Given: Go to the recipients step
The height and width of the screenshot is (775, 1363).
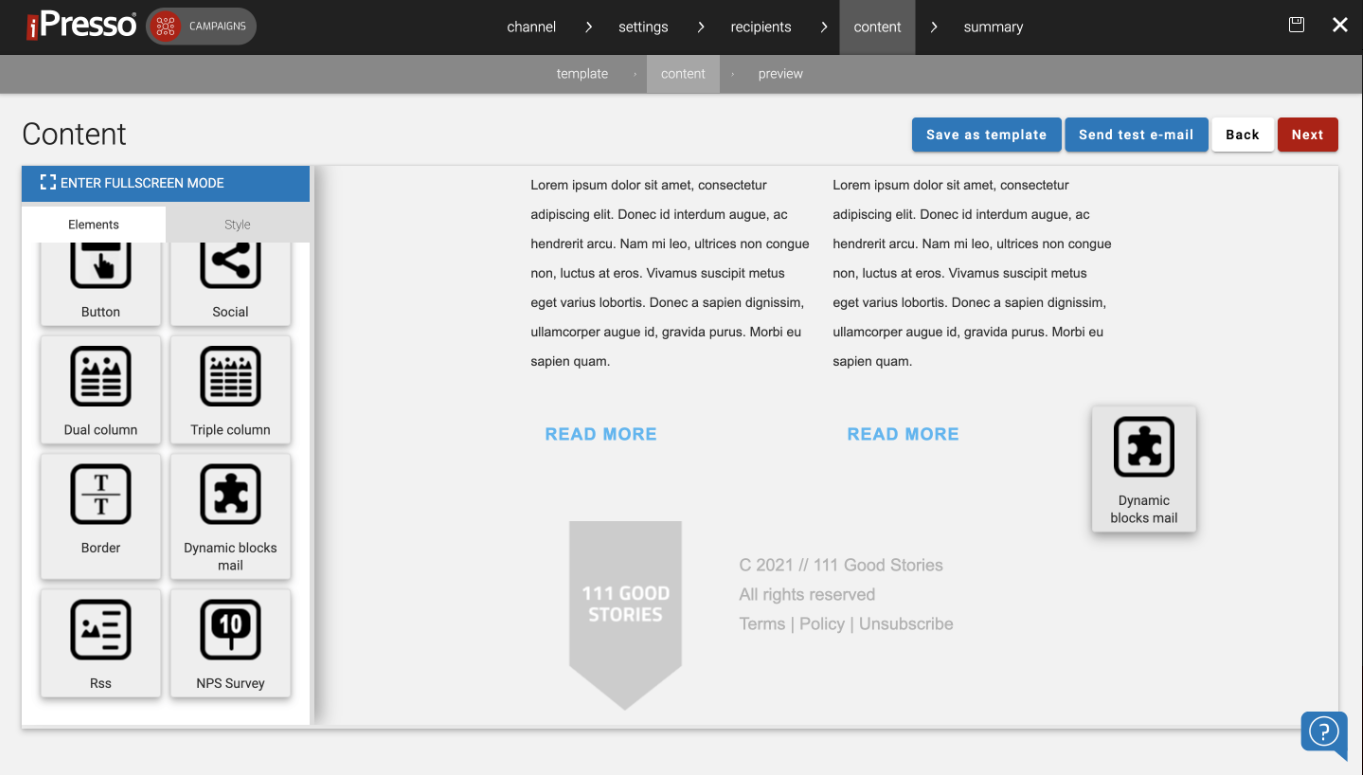Looking at the screenshot, I should [761, 27].
